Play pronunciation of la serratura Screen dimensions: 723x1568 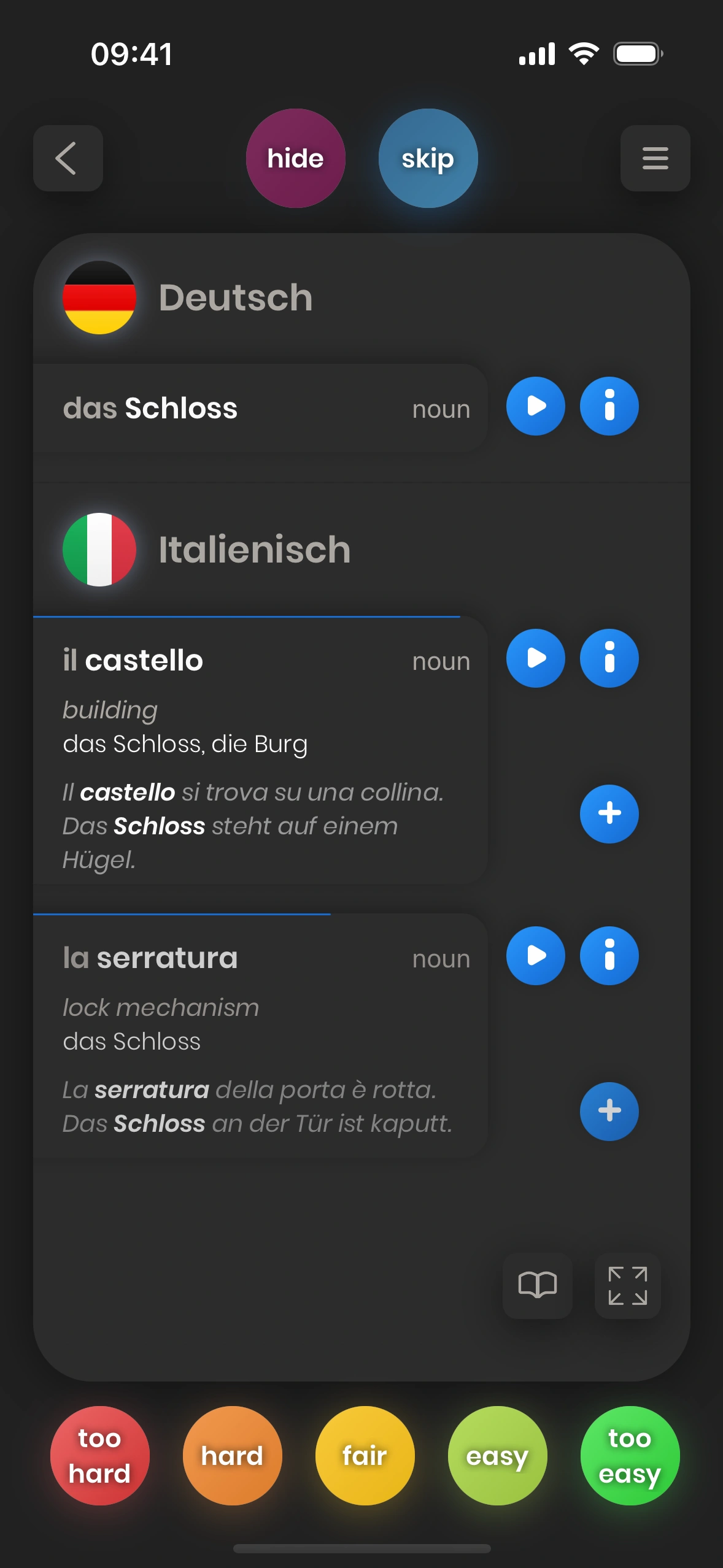[535, 956]
